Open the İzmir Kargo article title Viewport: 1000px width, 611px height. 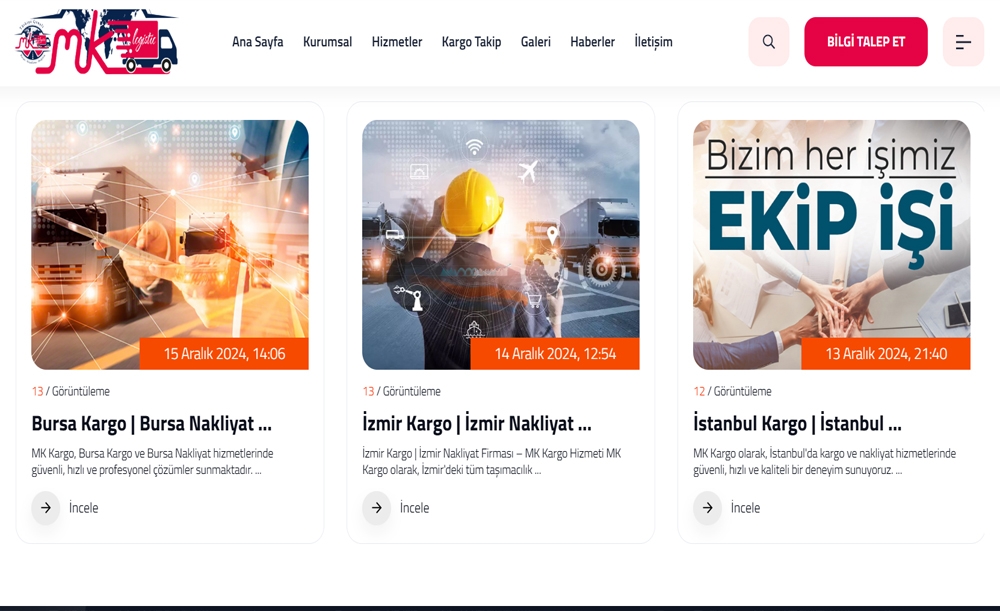(x=476, y=423)
